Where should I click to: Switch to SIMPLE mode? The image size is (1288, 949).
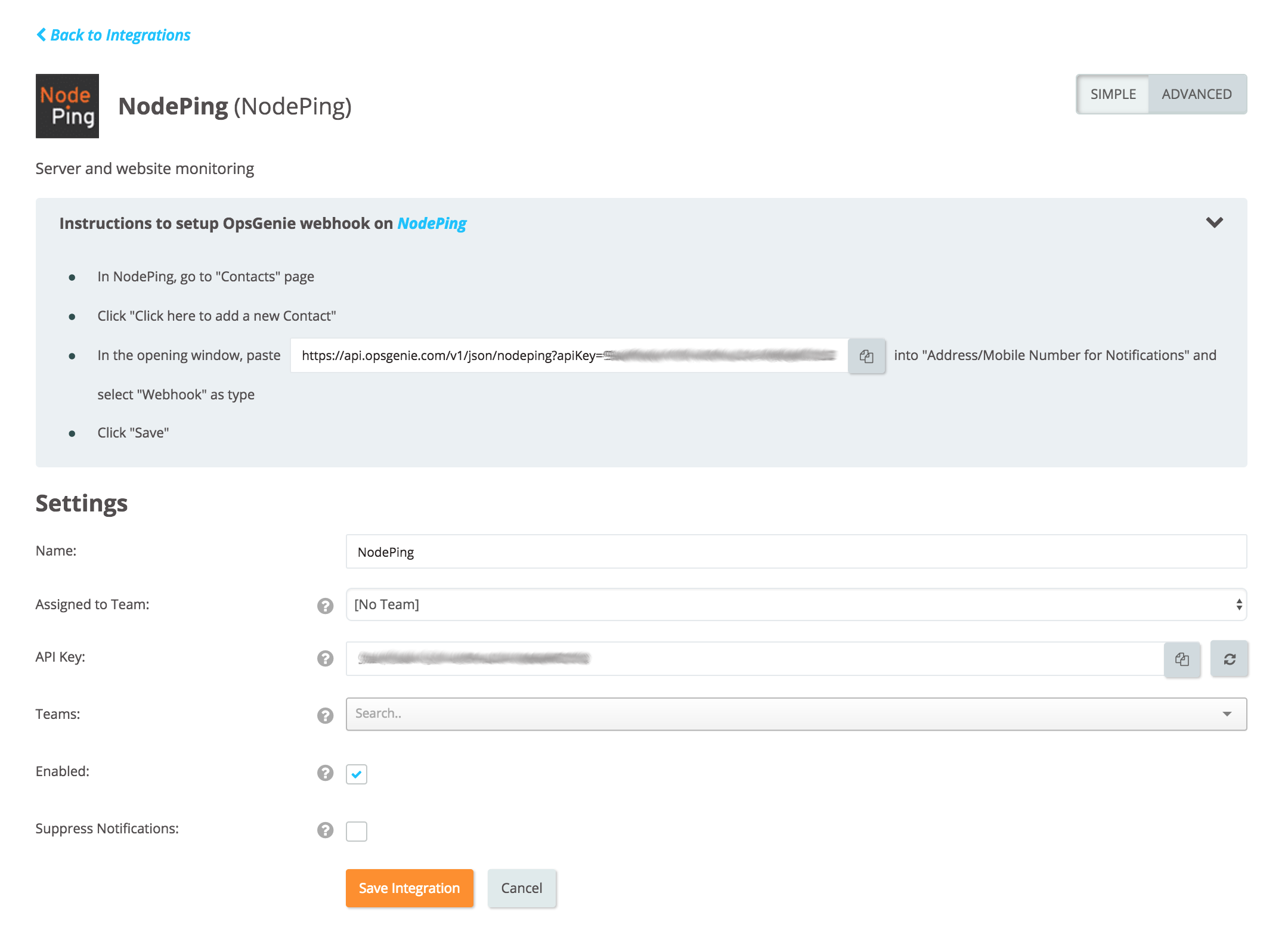[x=1113, y=94]
